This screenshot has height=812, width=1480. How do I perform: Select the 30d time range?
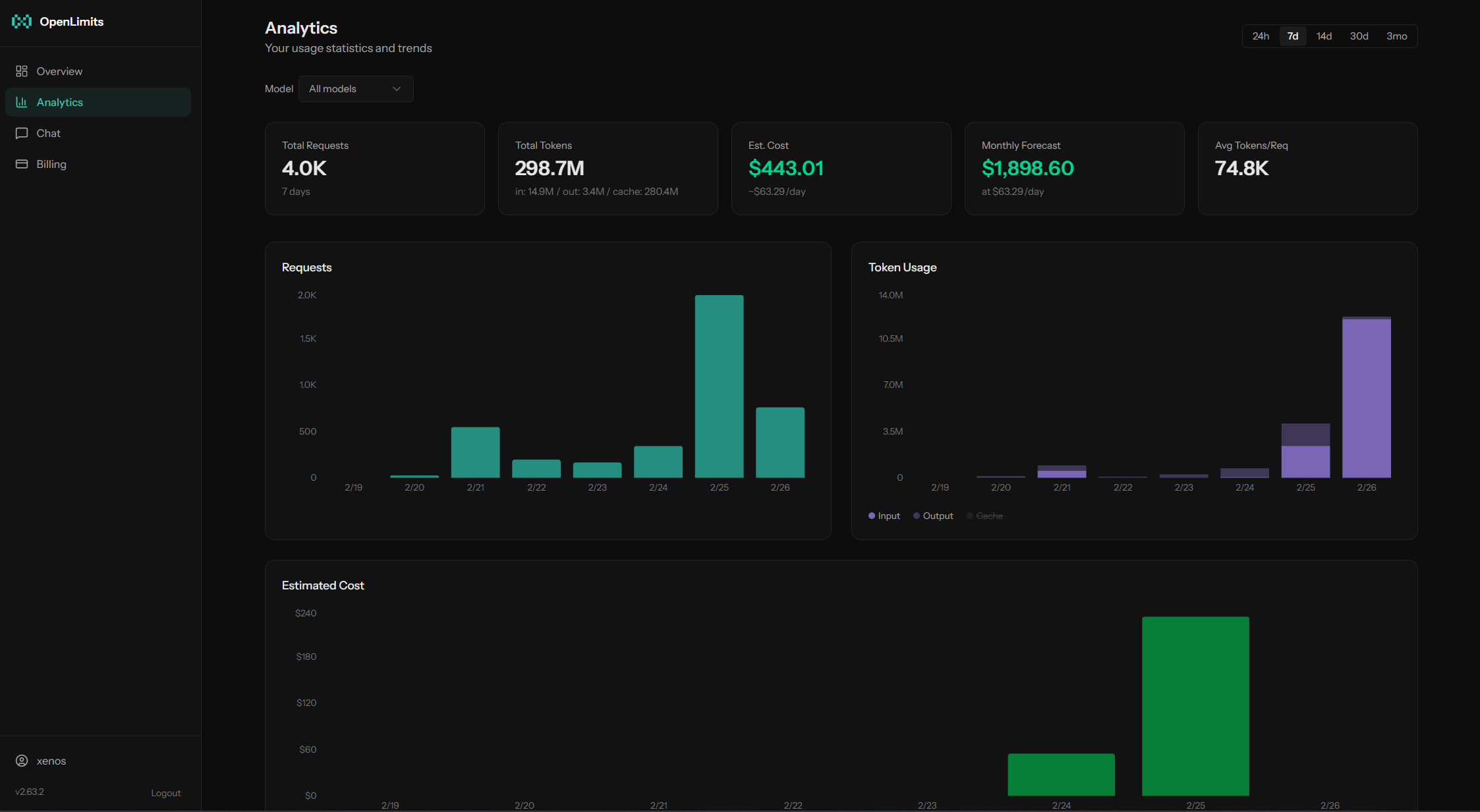[1359, 36]
